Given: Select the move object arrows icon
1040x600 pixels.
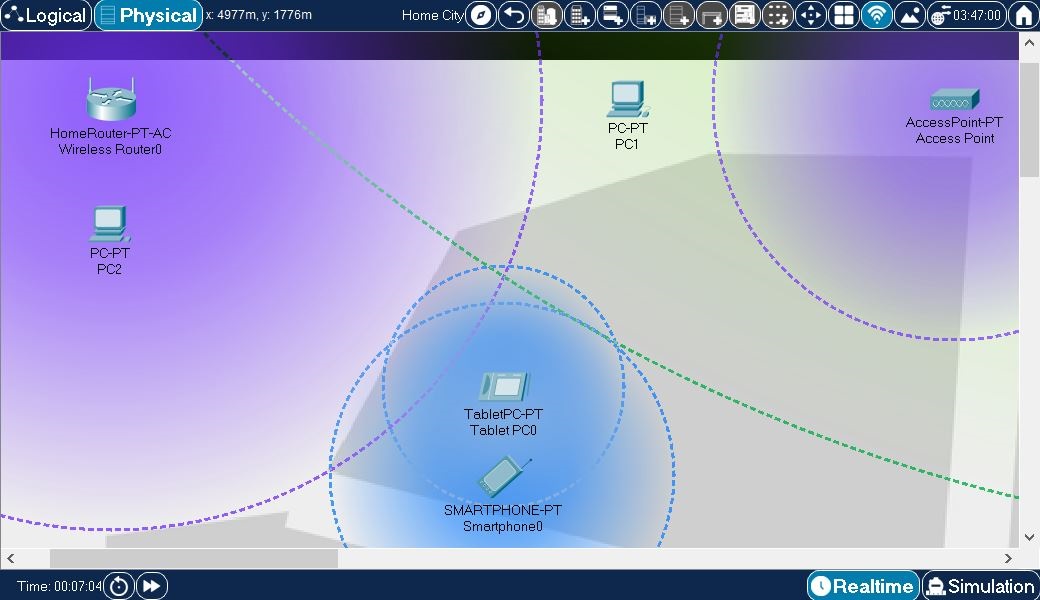Looking at the screenshot, I should tap(811, 15).
